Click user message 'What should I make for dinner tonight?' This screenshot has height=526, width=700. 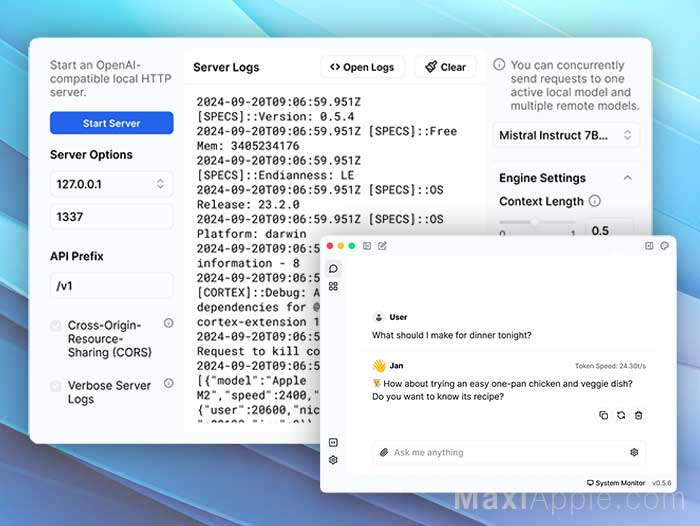coord(452,335)
